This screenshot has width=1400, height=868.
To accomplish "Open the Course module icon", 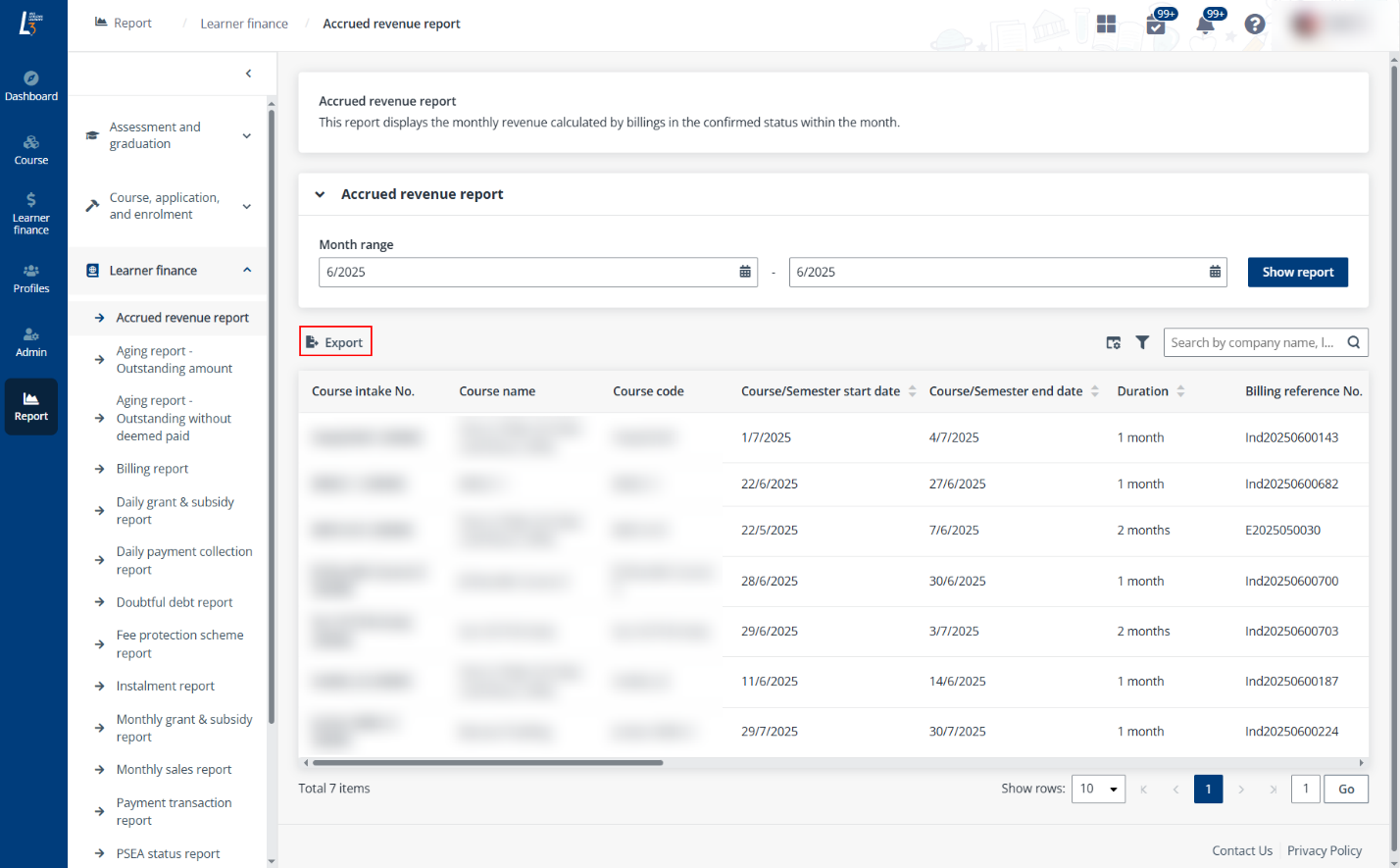I will pos(31,149).
